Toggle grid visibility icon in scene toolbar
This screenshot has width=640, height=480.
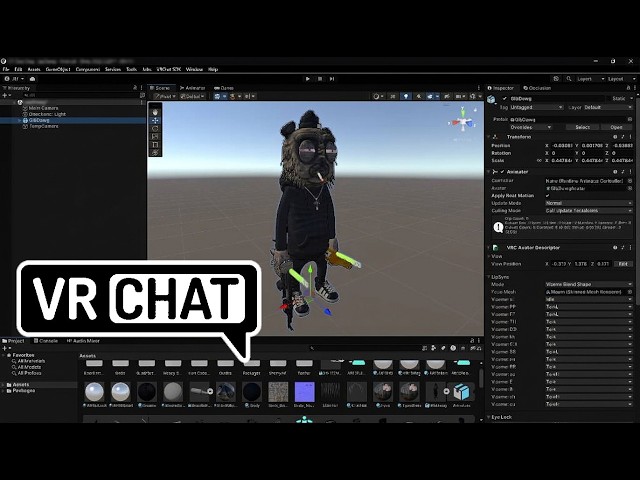click(219, 96)
